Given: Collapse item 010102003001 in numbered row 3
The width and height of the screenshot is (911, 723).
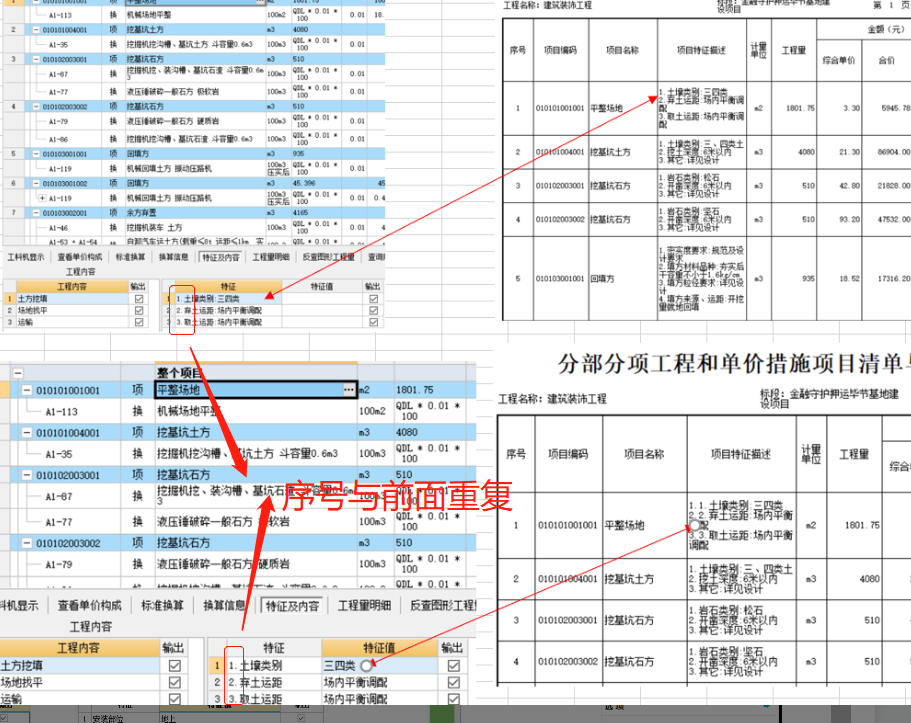Looking at the screenshot, I should click(37, 59).
